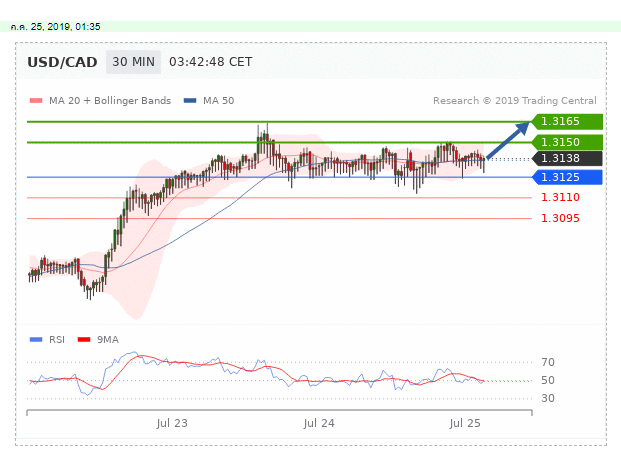Click the RSI legend color swatch
The width and height of the screenshot is (621, 459).
pyautogui.click(x=36, y=339)
